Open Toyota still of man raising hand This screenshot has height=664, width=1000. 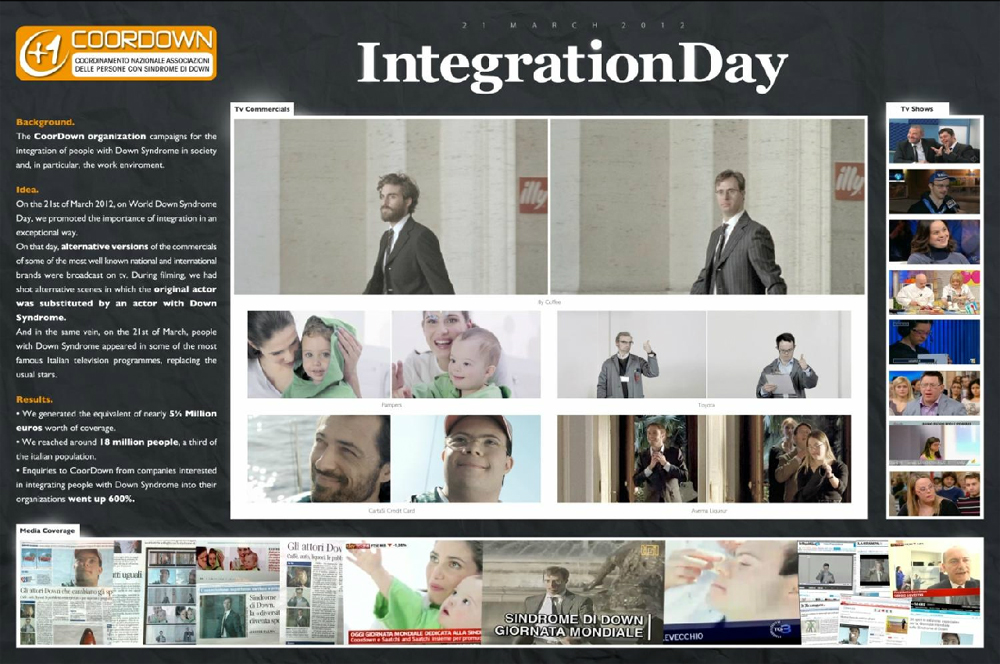[x=631, y=355]
